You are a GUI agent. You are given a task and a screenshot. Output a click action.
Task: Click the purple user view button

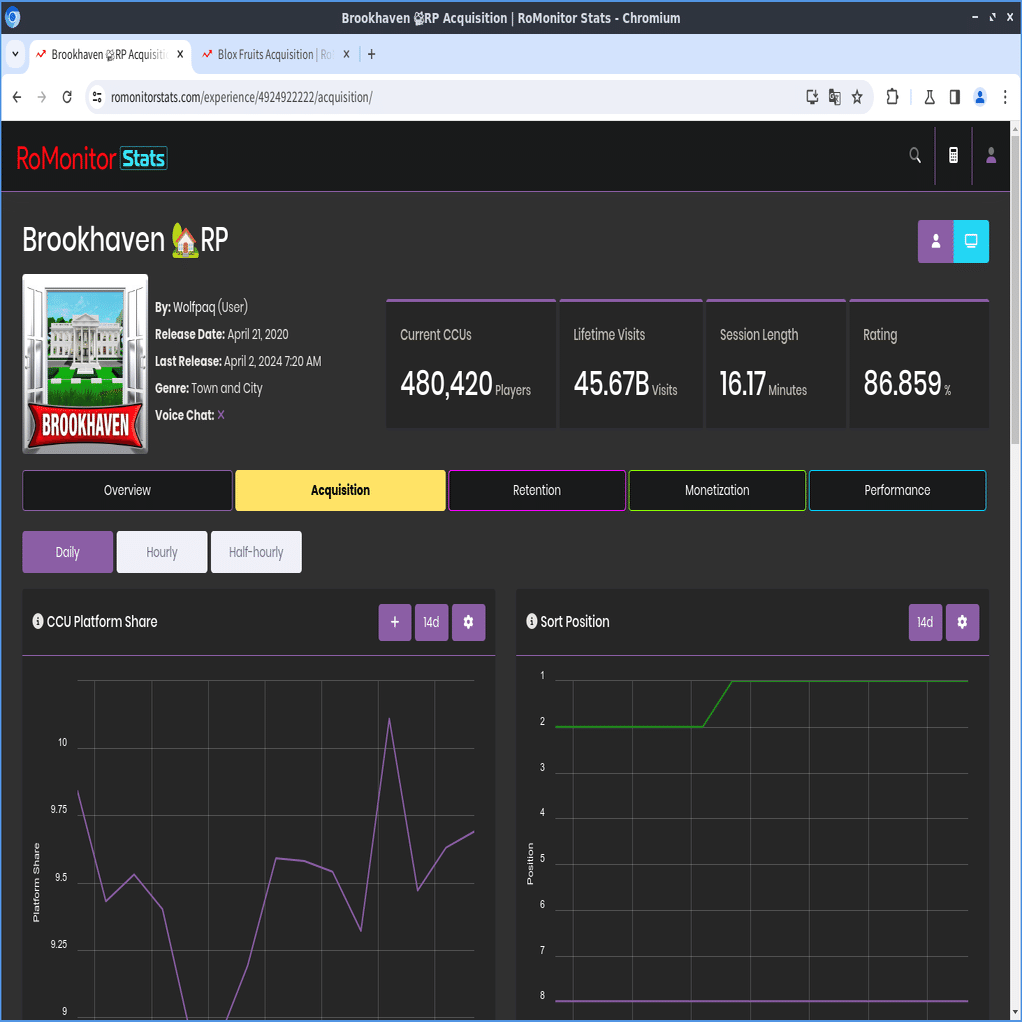(x=935, y=241)
